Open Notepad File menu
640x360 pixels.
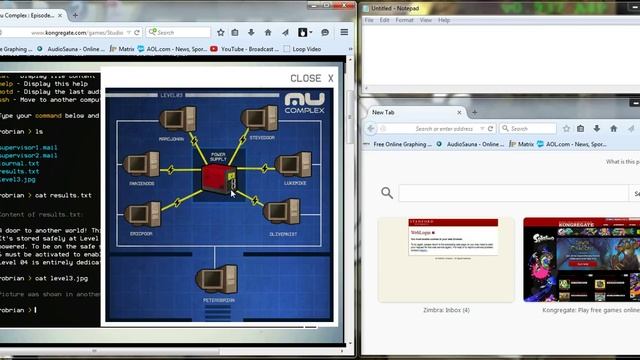(369, 20)
